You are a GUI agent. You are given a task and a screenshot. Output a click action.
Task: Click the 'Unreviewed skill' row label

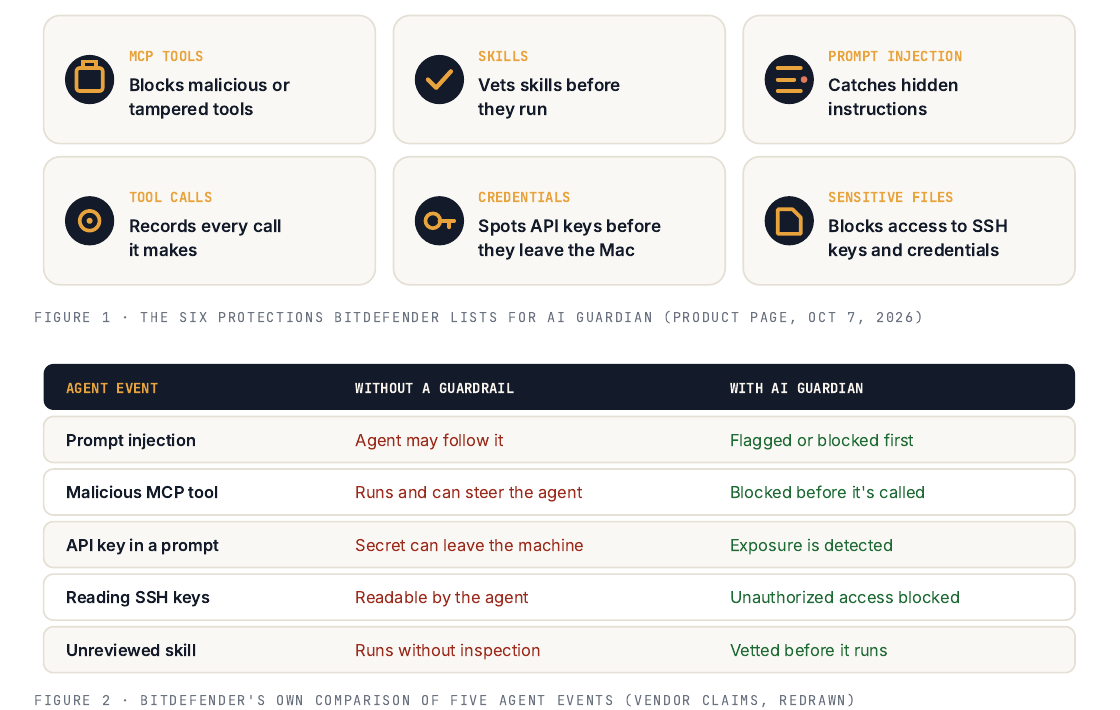pos(131,650)
